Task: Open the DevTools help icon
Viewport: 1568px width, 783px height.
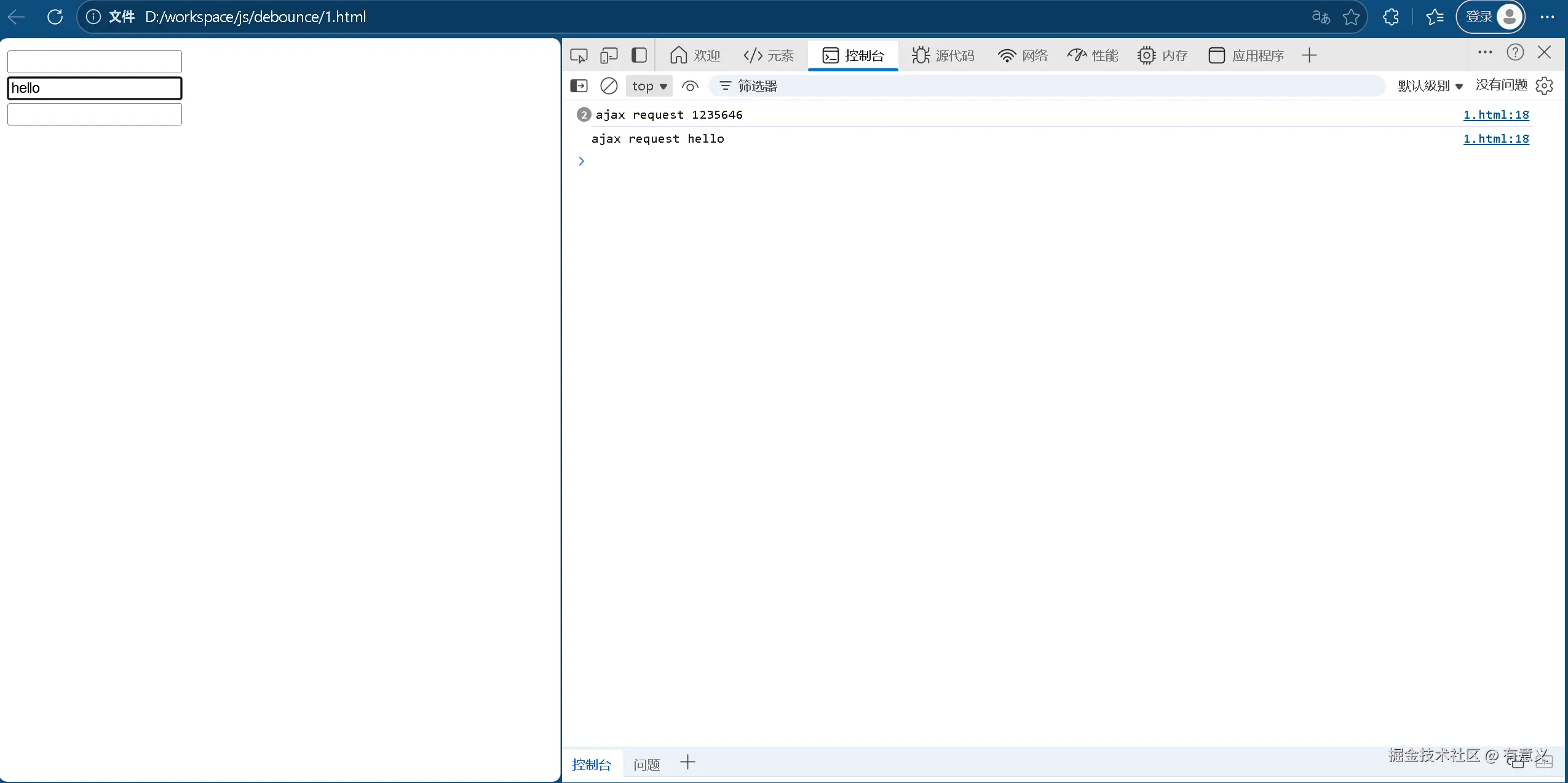Action: click(x=1515, y=53)
